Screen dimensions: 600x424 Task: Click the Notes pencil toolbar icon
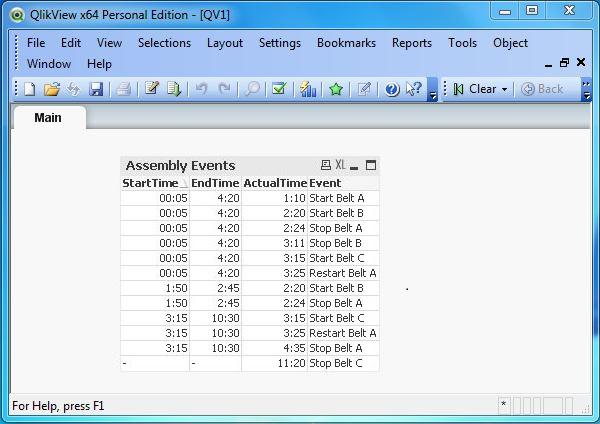point(364,89)
